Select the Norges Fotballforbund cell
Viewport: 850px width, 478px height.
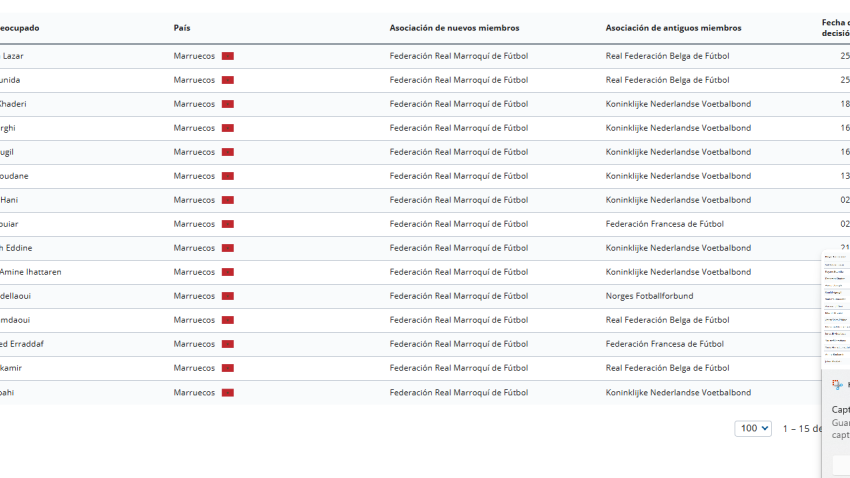tap(649, 296)
